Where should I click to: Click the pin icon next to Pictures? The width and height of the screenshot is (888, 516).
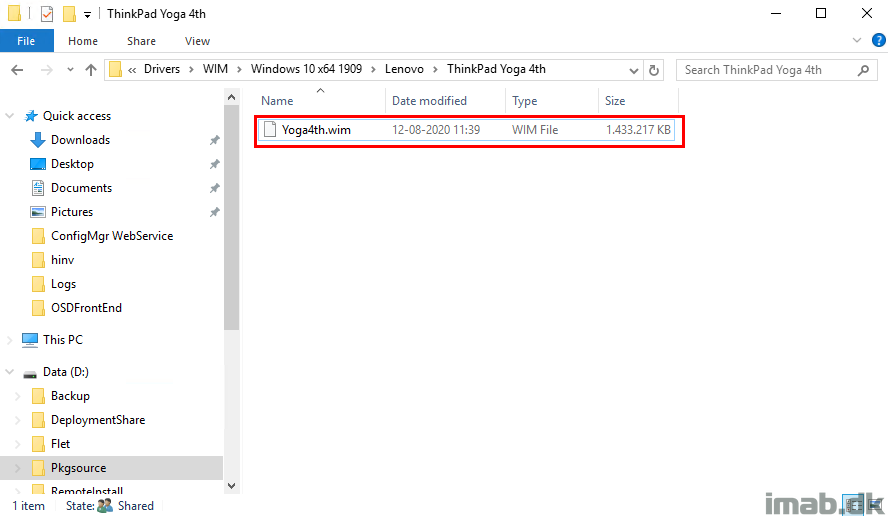click(x=215, y=212)
